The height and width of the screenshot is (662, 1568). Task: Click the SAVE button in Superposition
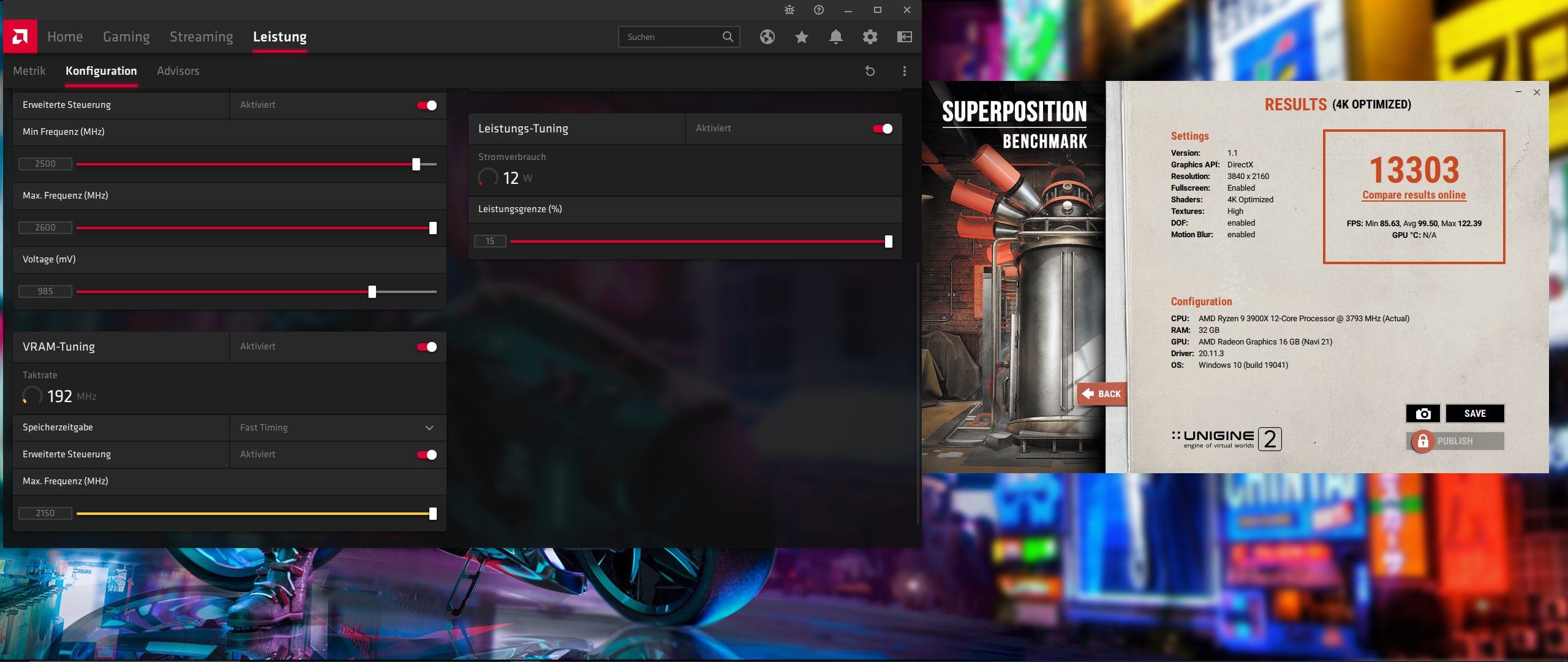[x=1475, y=414]
